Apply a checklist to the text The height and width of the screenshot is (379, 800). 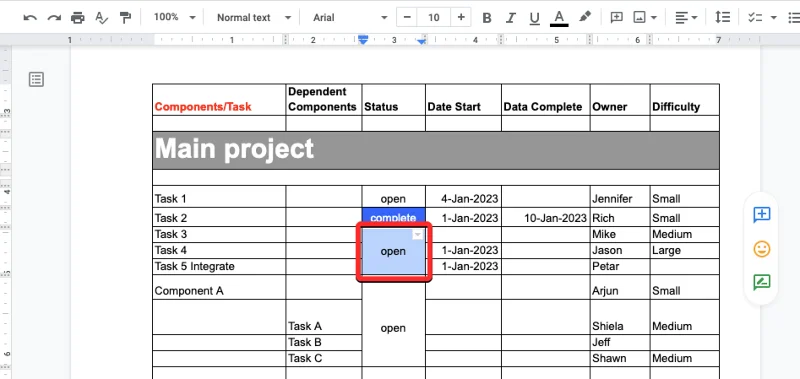(755, 18)
